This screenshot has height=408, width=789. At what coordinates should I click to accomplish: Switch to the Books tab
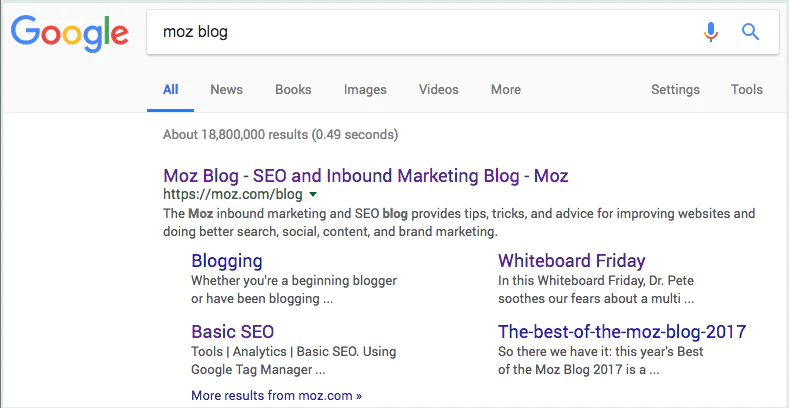293,90
